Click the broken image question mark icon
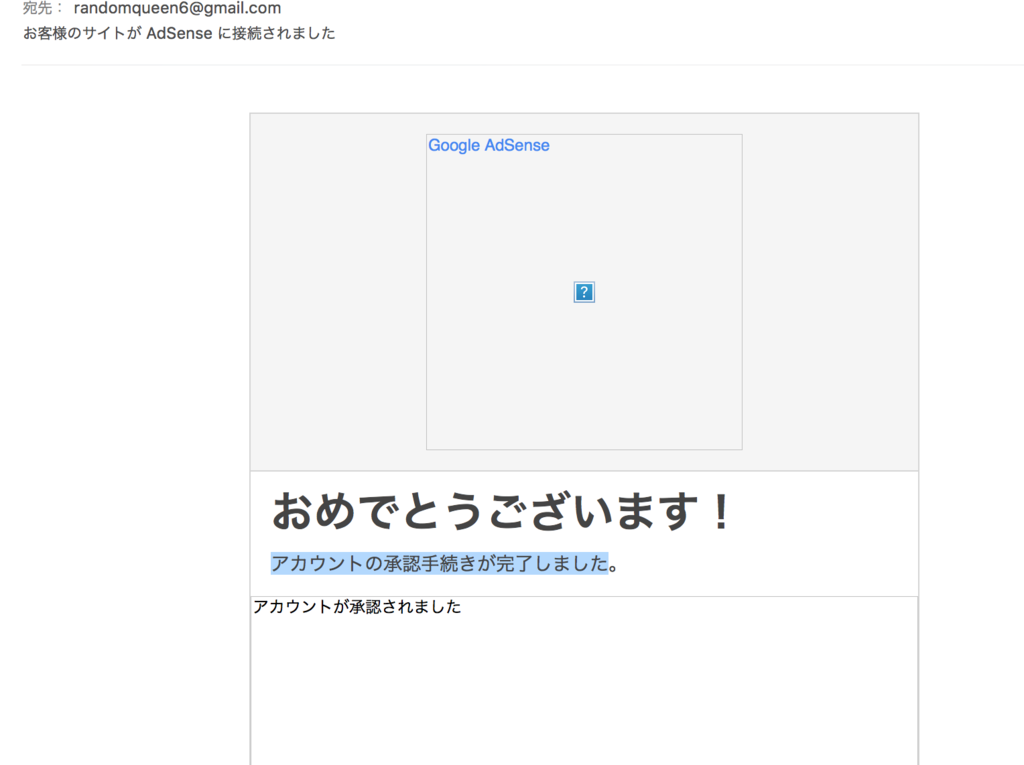This screenshot has height=765, width=1024. point(584,292)
